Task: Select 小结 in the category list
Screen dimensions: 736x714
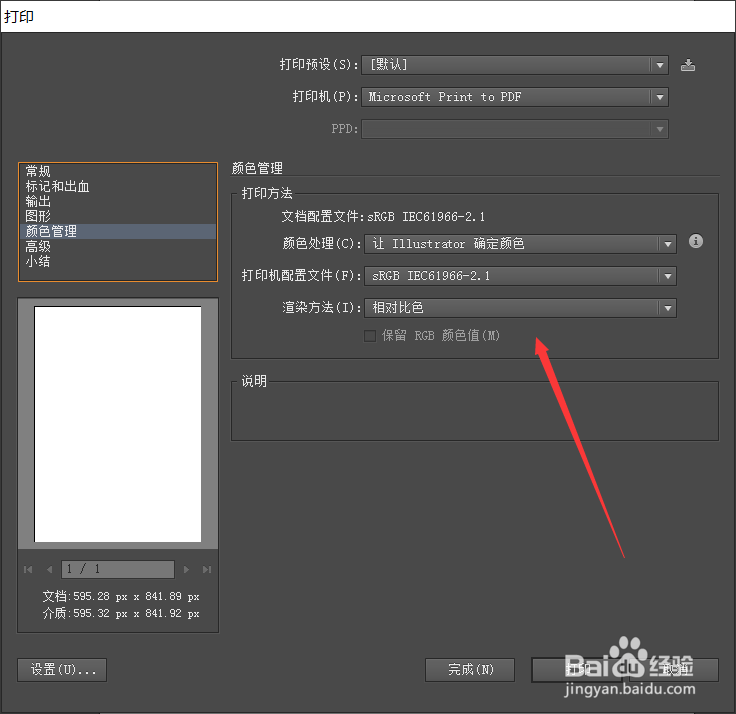Action: pyautogui.click(x=118, y=261)
